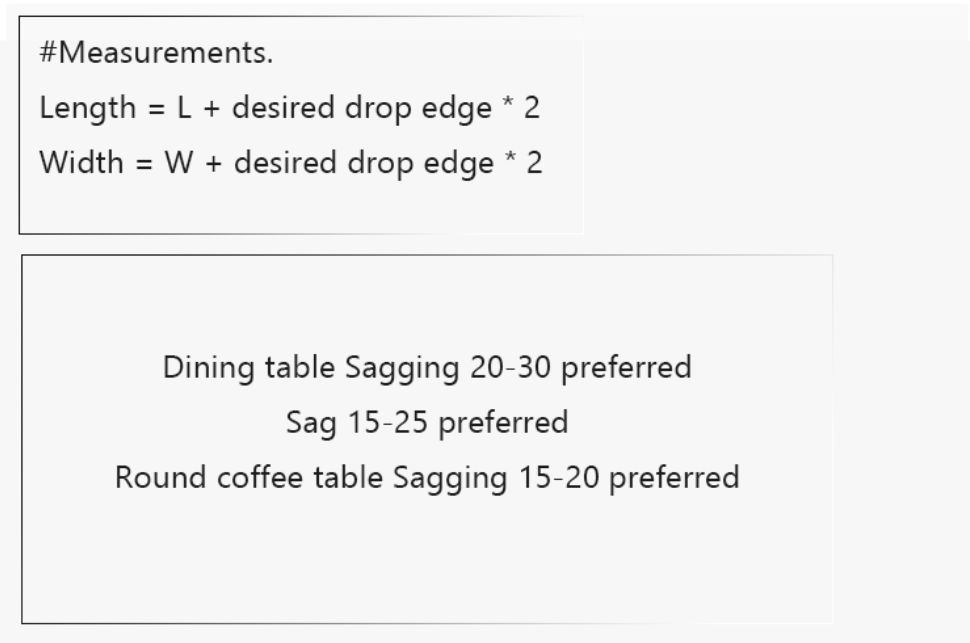Click the Width formula line
This screenshot has width=970, height=643.
pos(290,161)
